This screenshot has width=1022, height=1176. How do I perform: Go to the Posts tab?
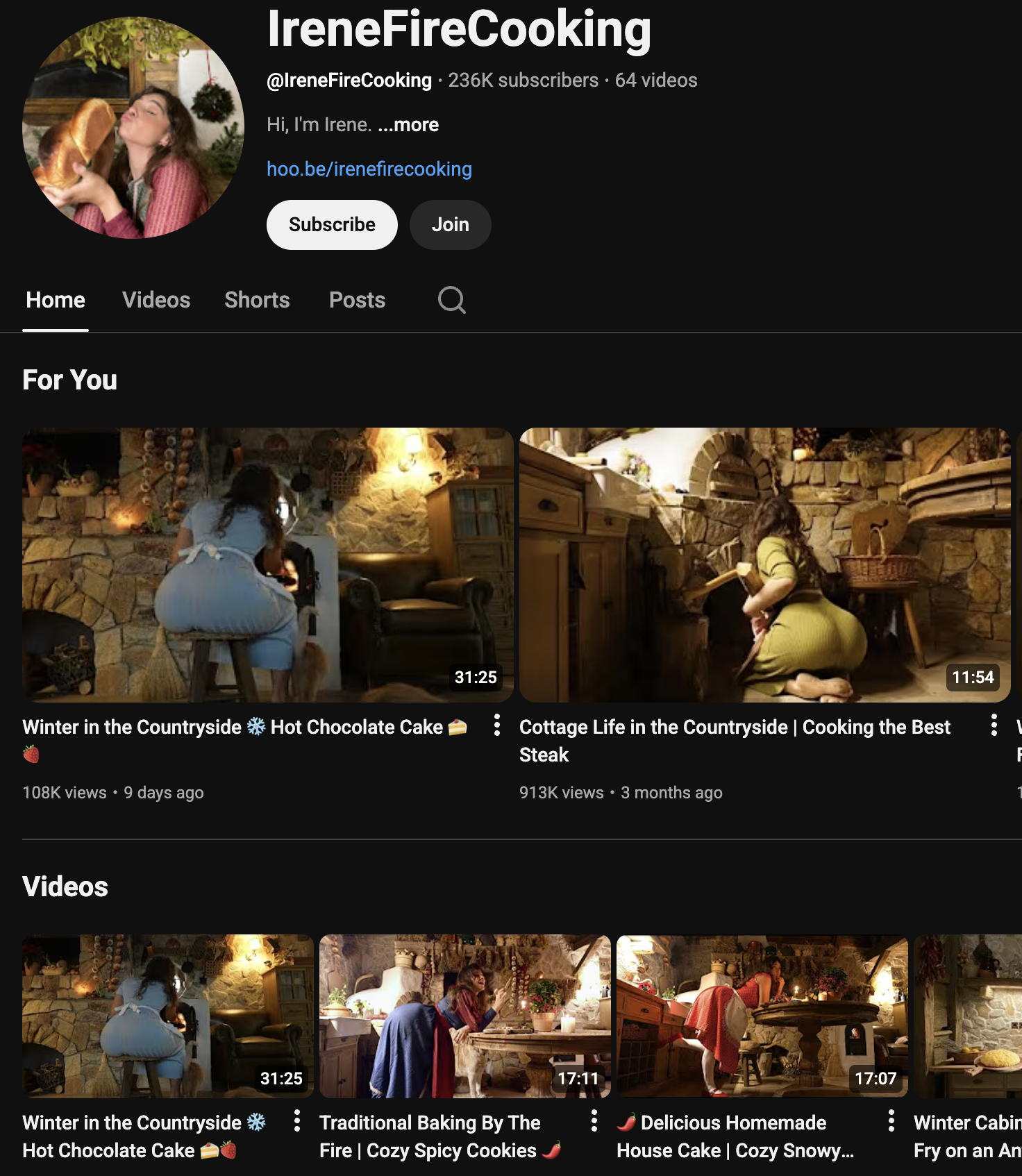pos(357,300)
